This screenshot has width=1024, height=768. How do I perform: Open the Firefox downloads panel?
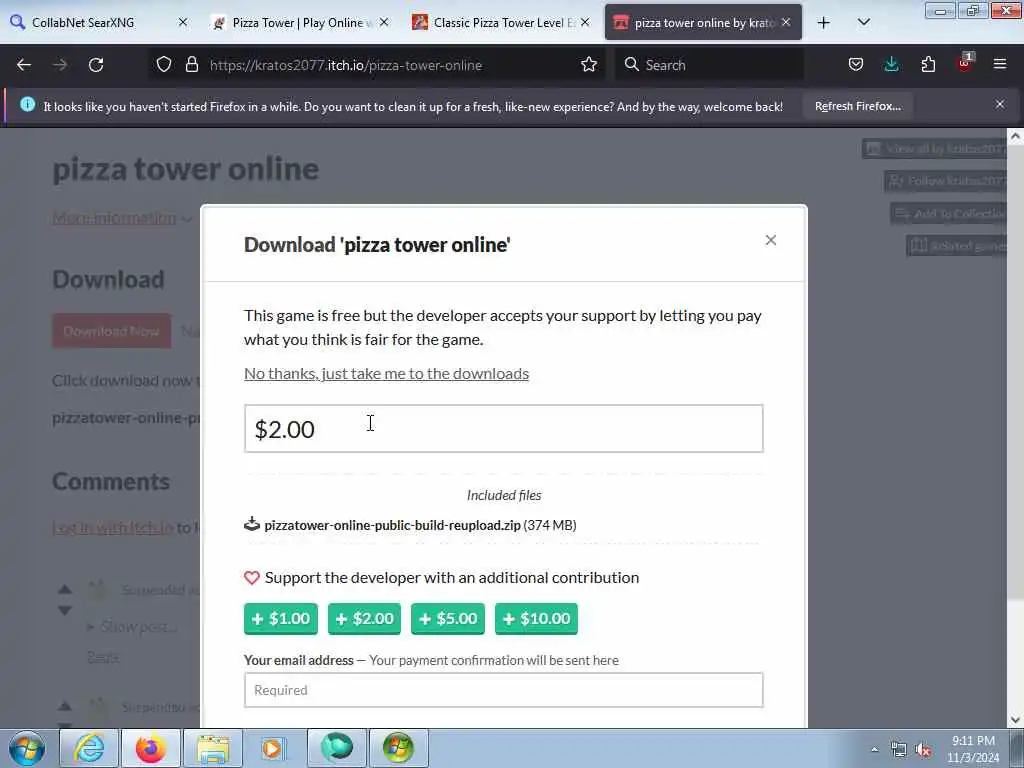[891, 65]
